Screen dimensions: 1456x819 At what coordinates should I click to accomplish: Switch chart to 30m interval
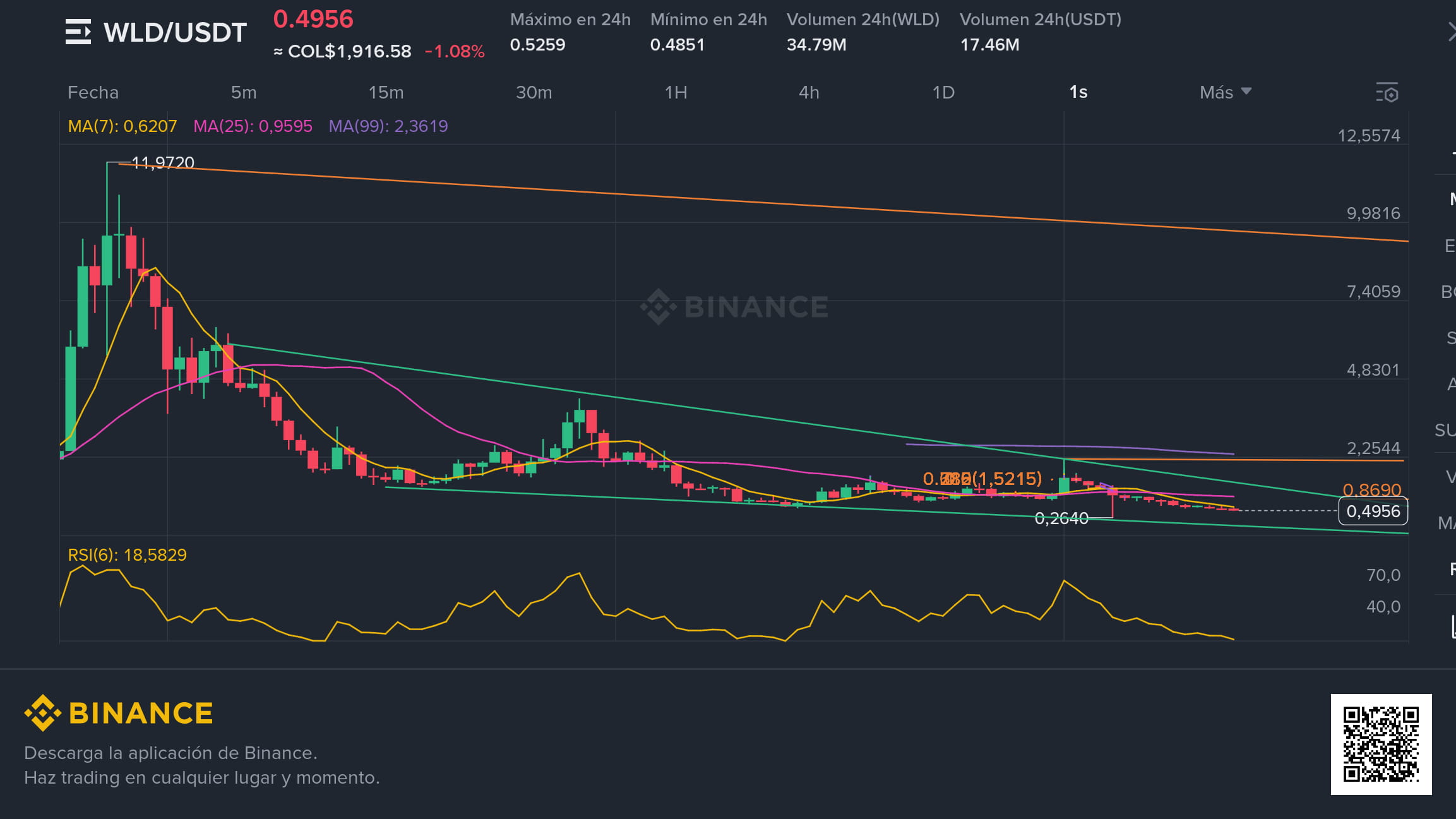tap(534, 92)
